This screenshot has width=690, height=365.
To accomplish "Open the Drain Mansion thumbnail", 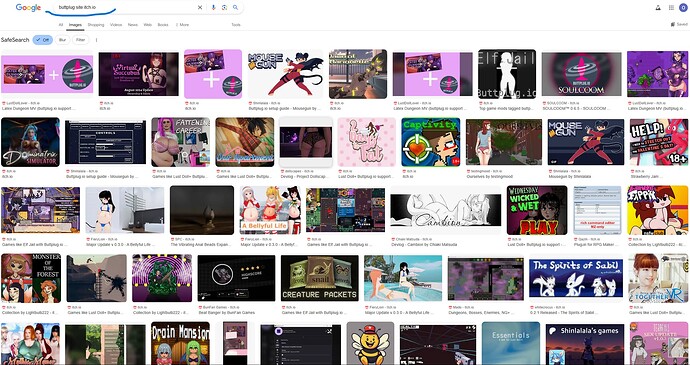I will pos(180,343).
